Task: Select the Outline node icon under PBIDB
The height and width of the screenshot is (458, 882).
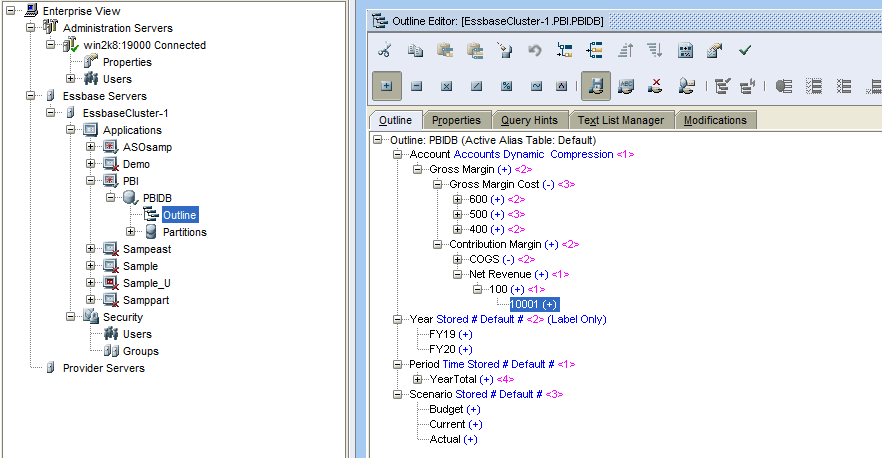Action: 151,214
